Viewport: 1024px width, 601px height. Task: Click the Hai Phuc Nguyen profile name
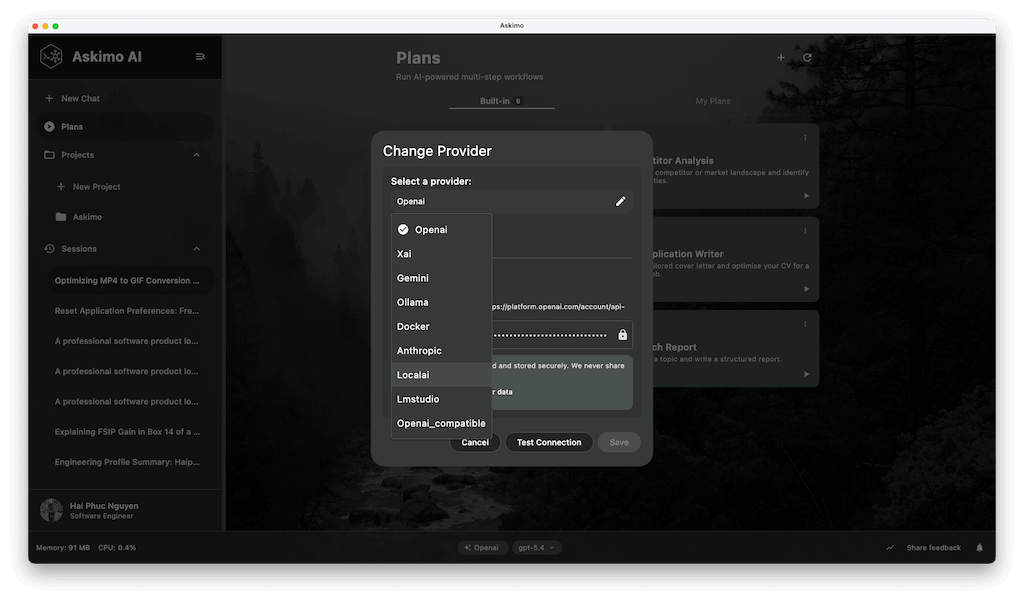coord(104,506)
